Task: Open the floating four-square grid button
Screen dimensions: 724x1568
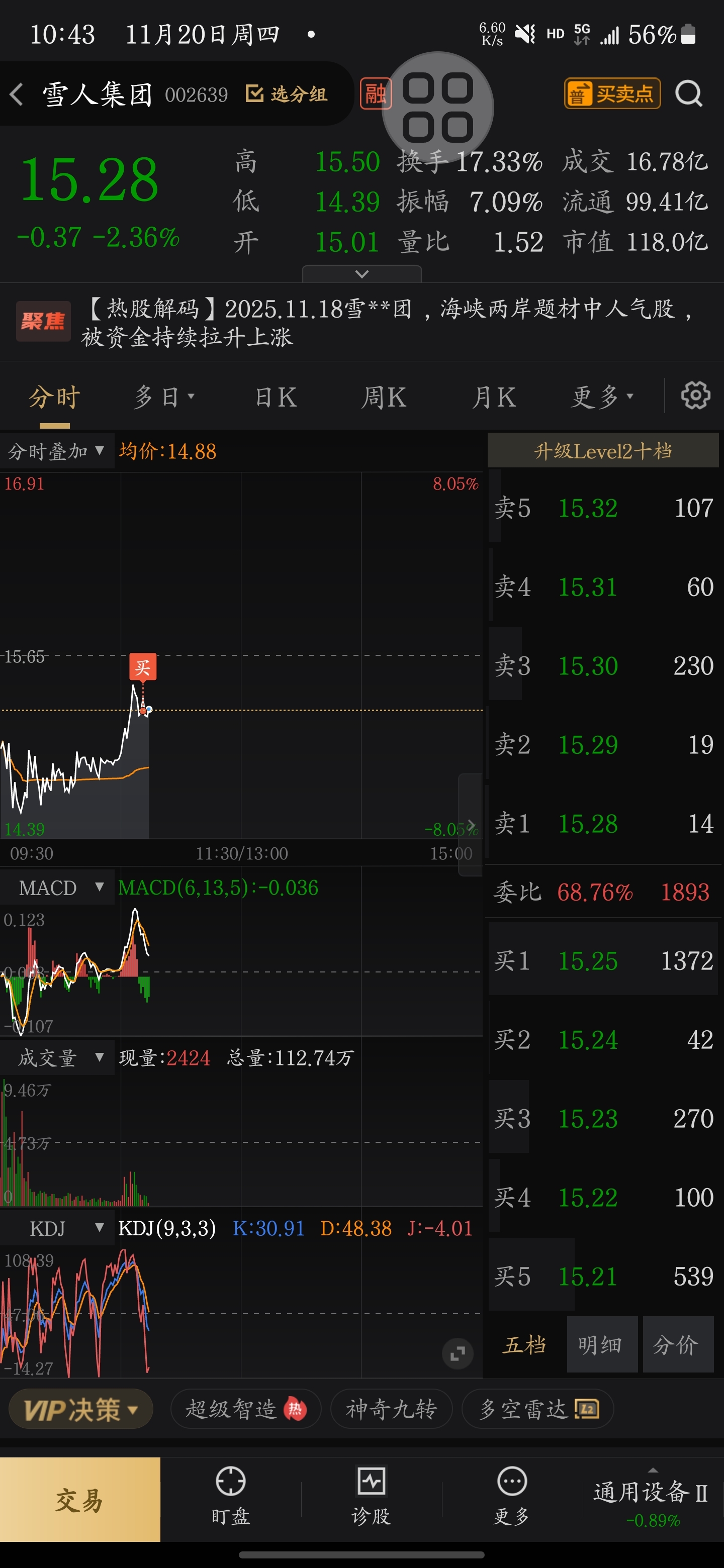Action: (437, 108)
